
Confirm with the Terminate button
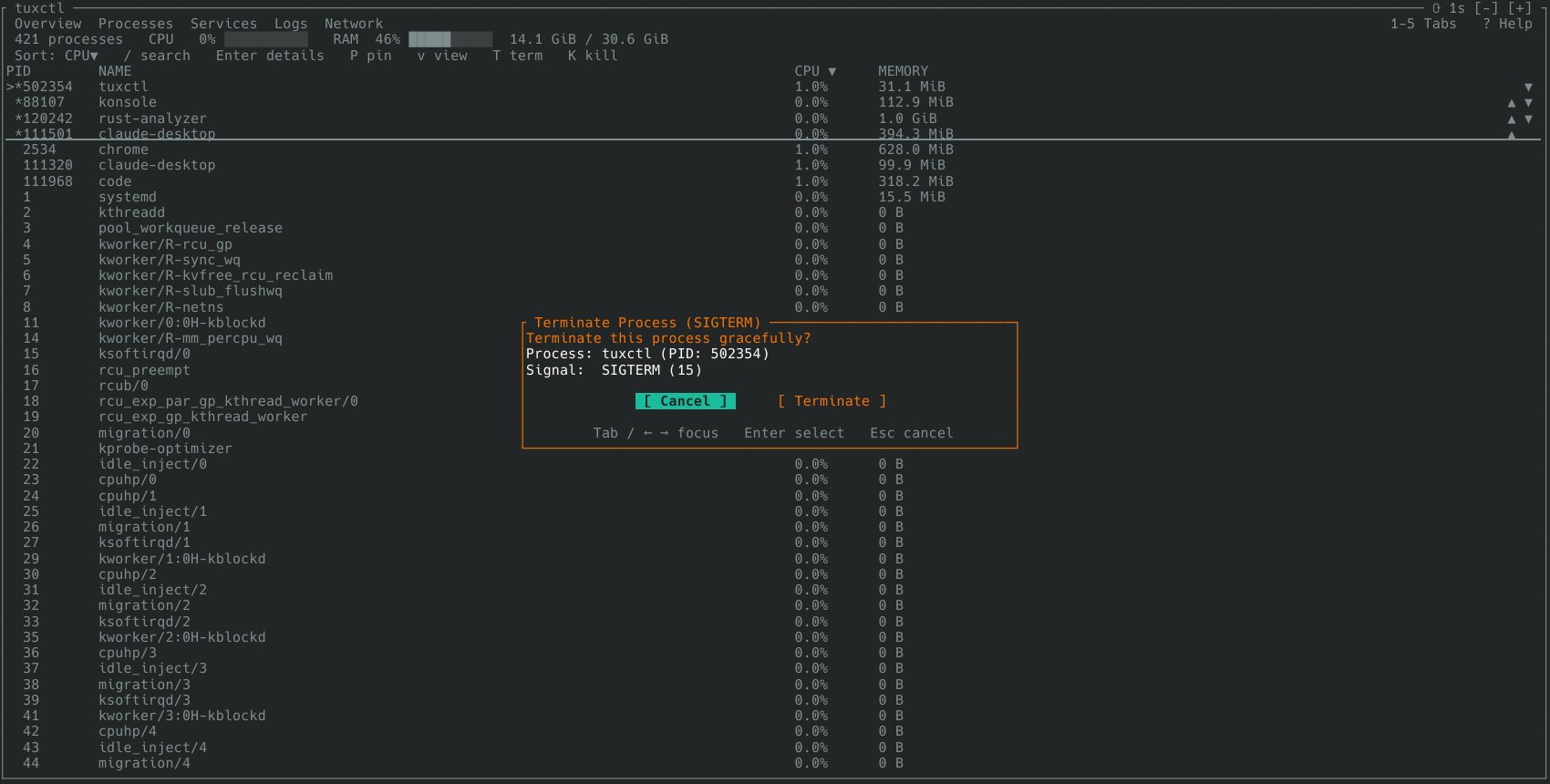coord(832,401)
